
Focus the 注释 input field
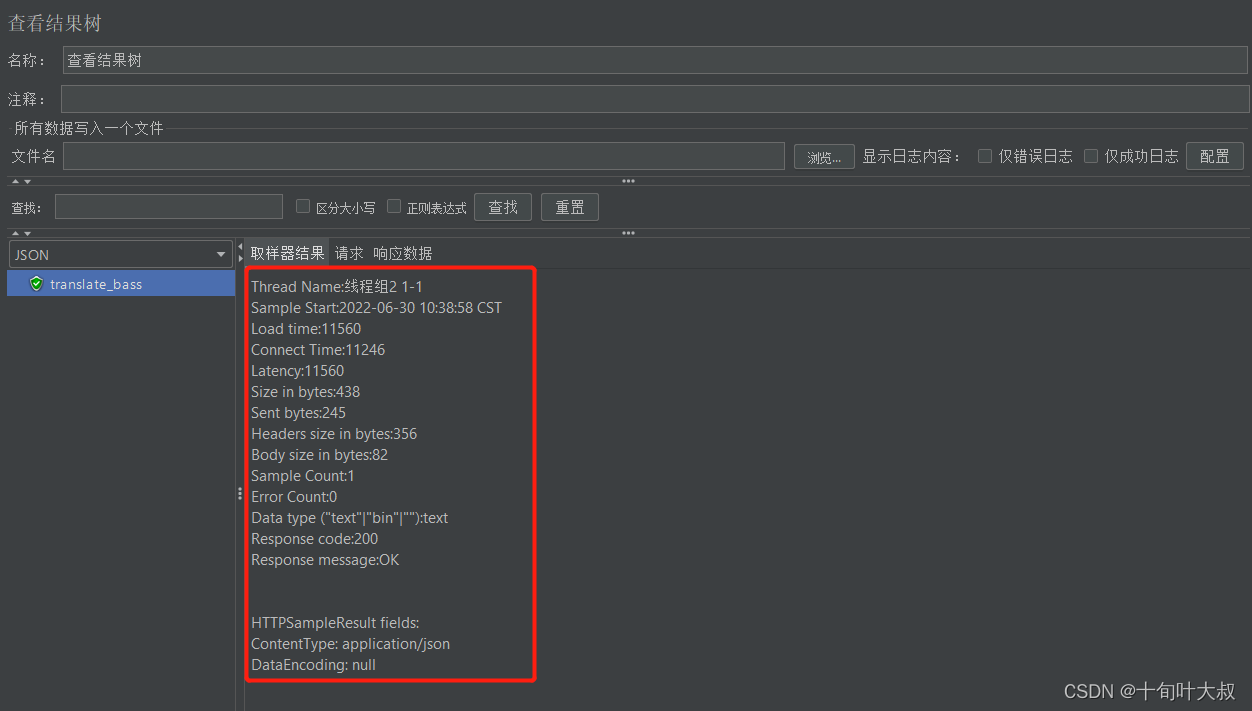pos(655,99)
